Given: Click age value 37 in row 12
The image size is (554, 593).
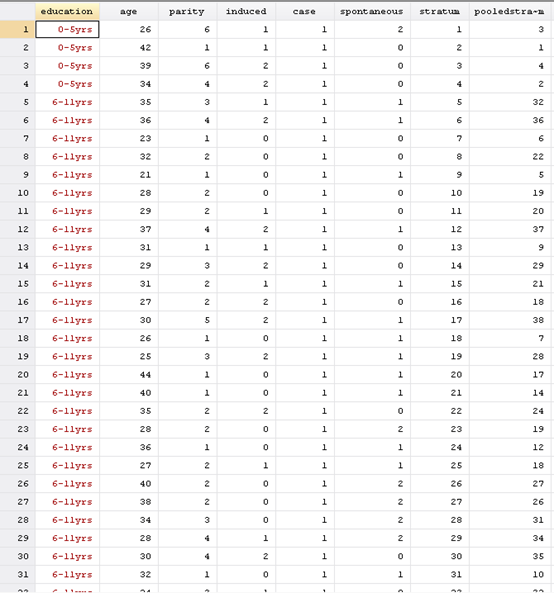Looking at the screenshot, I should (x=129, y=229).
